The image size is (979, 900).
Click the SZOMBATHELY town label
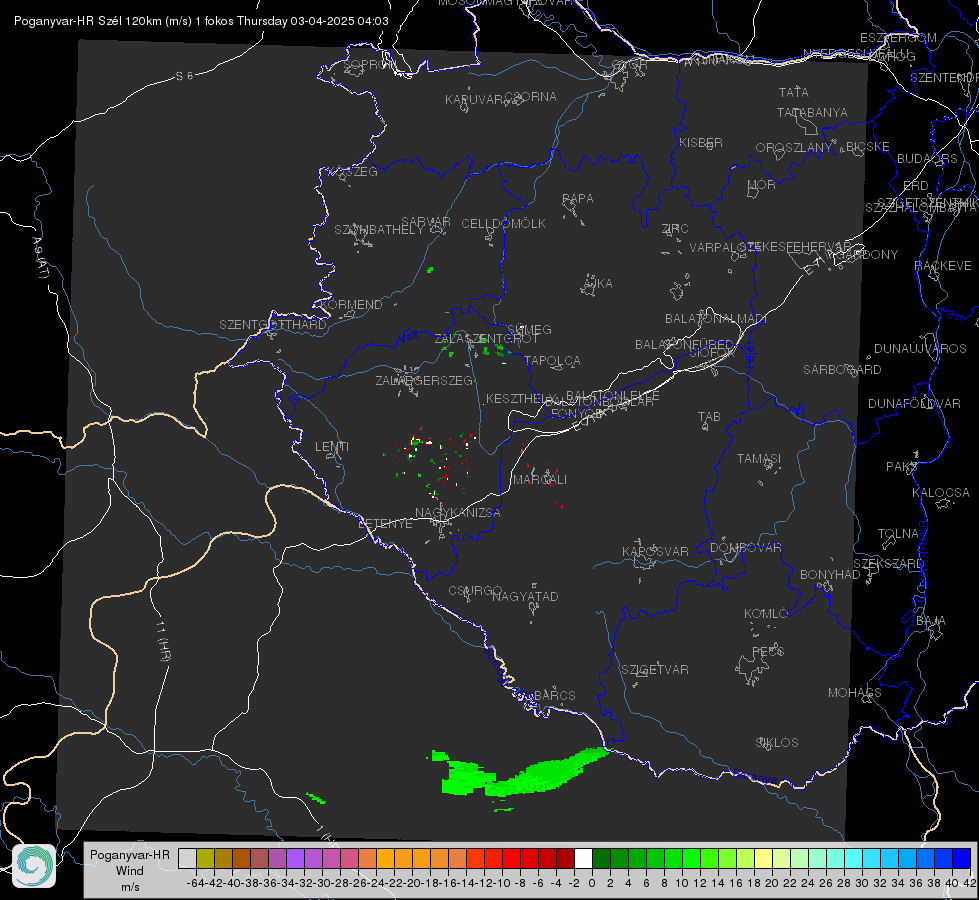[379, 229]
